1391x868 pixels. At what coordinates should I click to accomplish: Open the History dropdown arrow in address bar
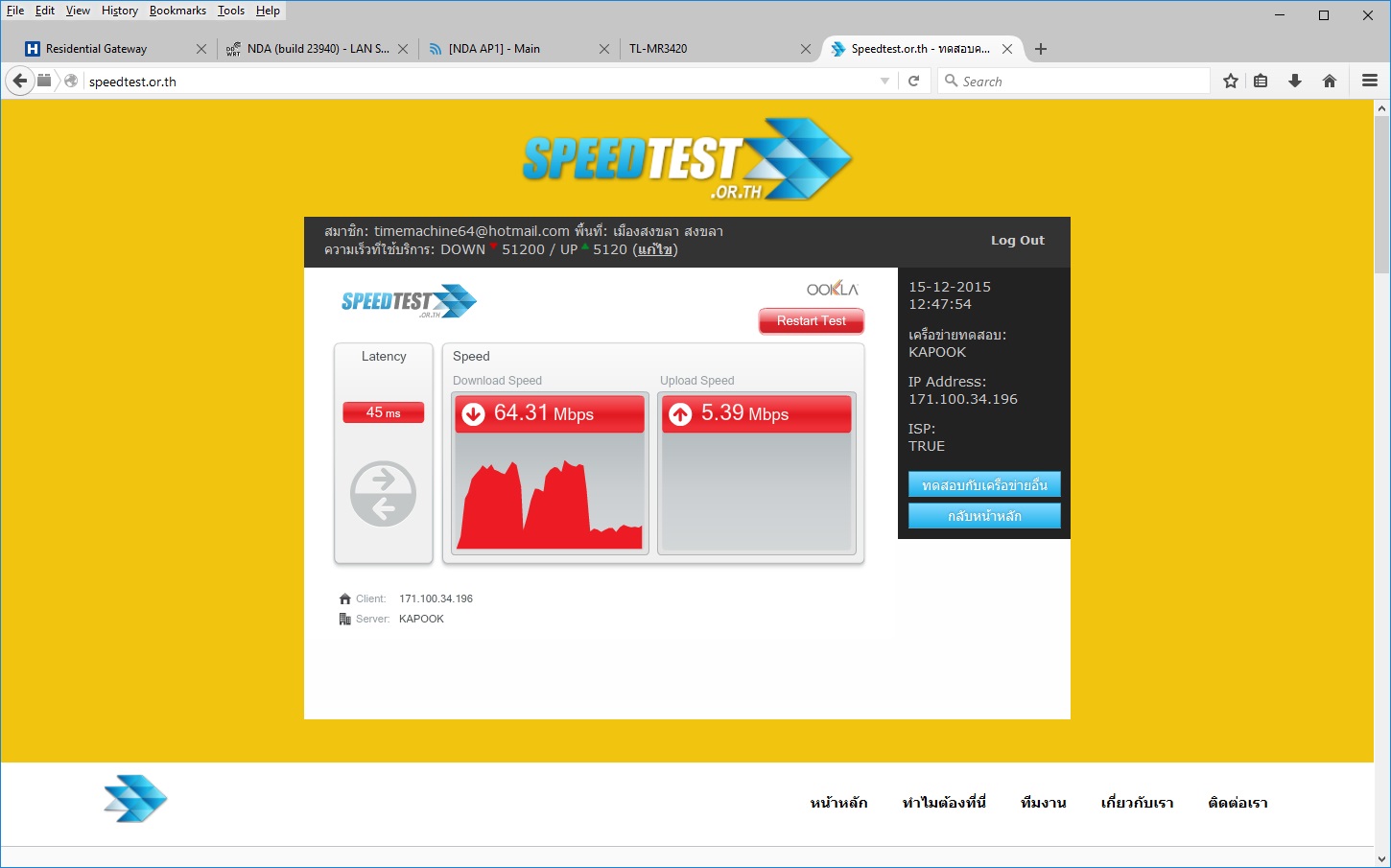(884, 82)
